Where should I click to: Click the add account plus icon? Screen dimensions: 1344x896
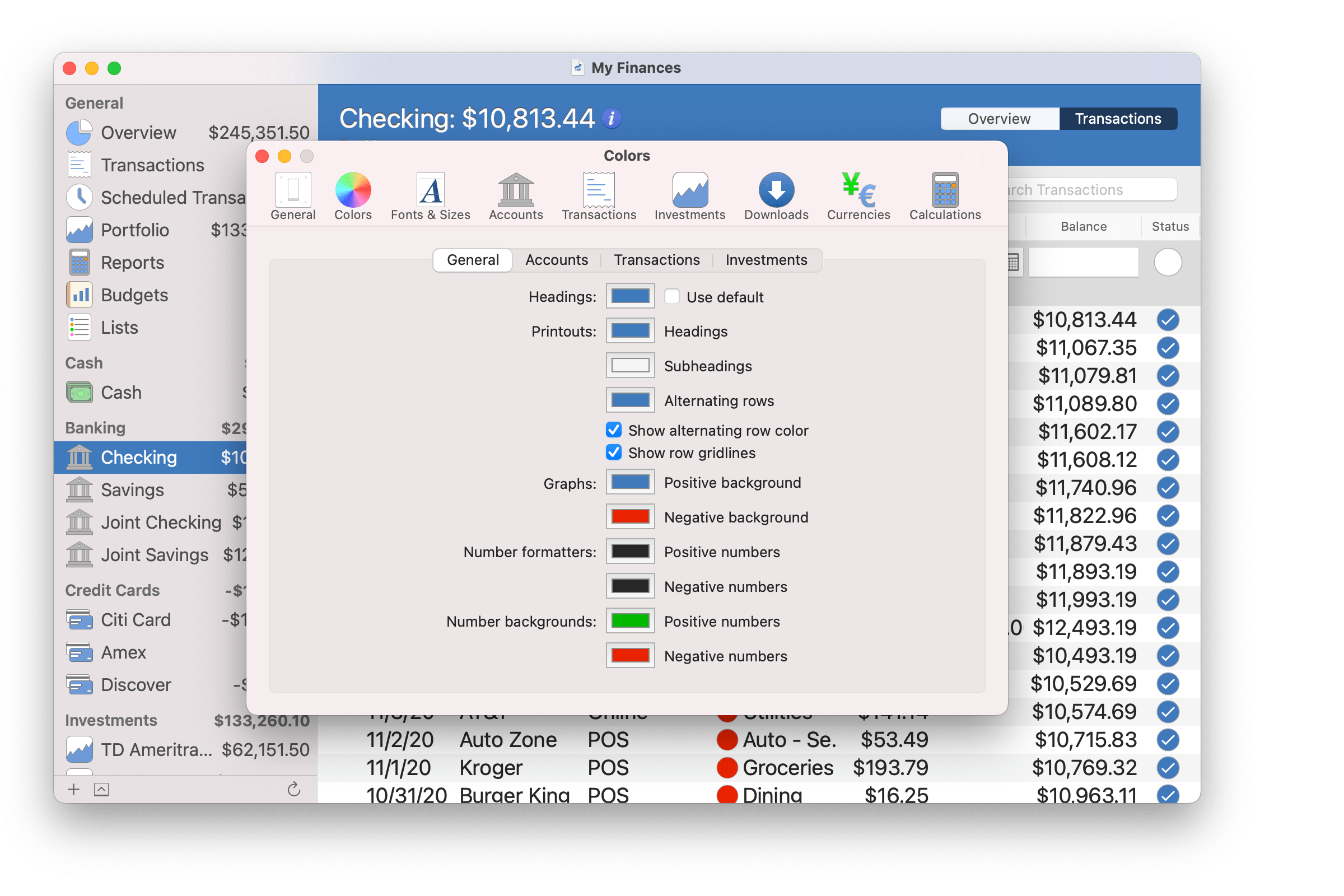[74, 789]
